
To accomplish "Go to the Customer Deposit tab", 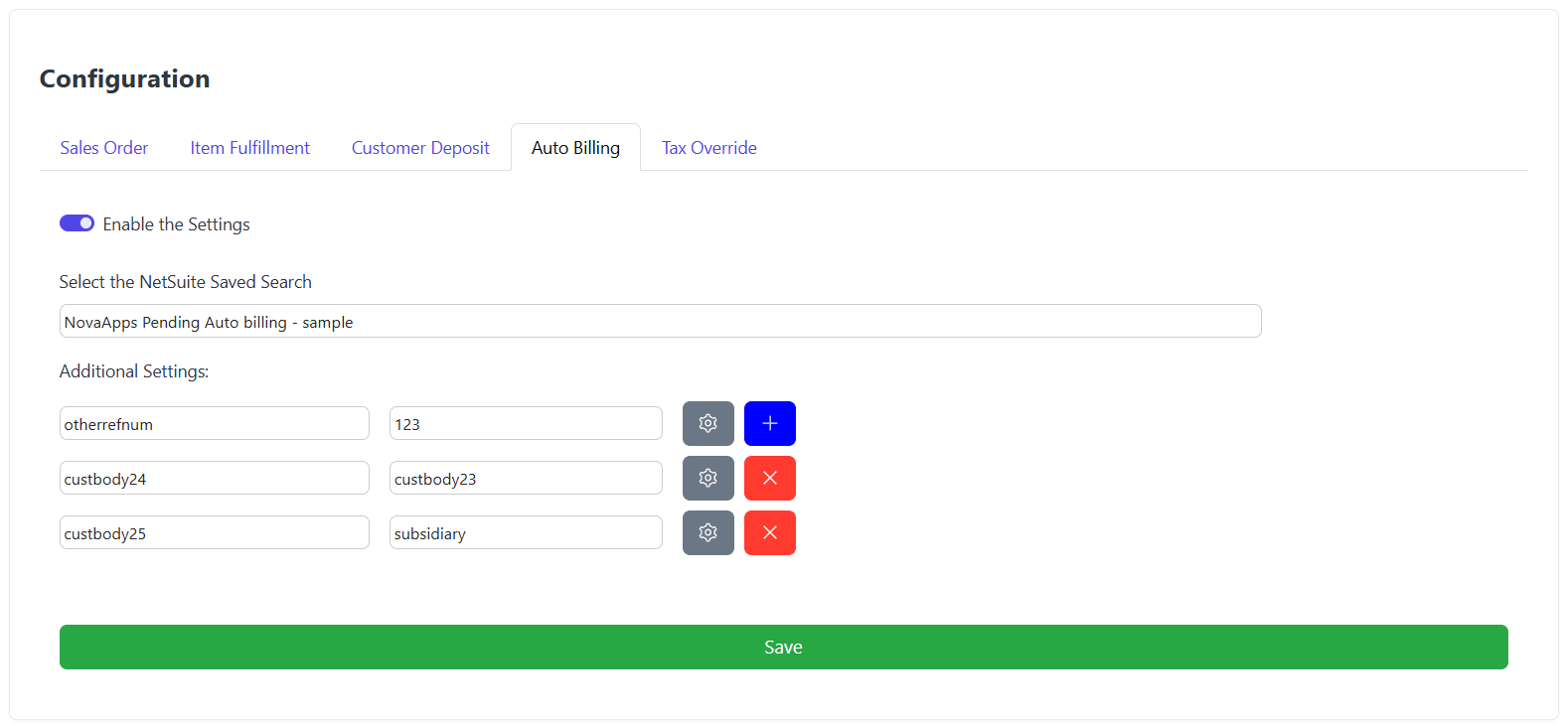I will [420, 148].
